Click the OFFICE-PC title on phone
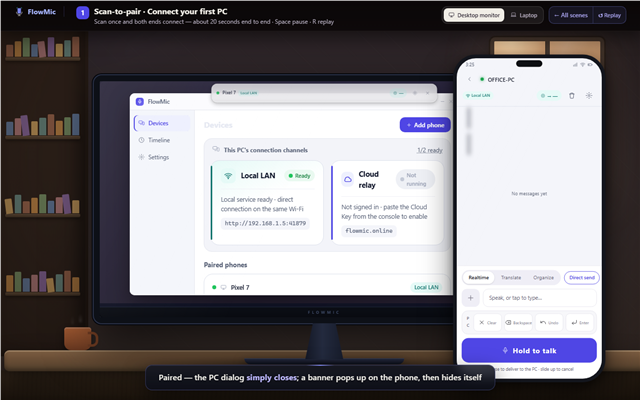 pos(501,80)
